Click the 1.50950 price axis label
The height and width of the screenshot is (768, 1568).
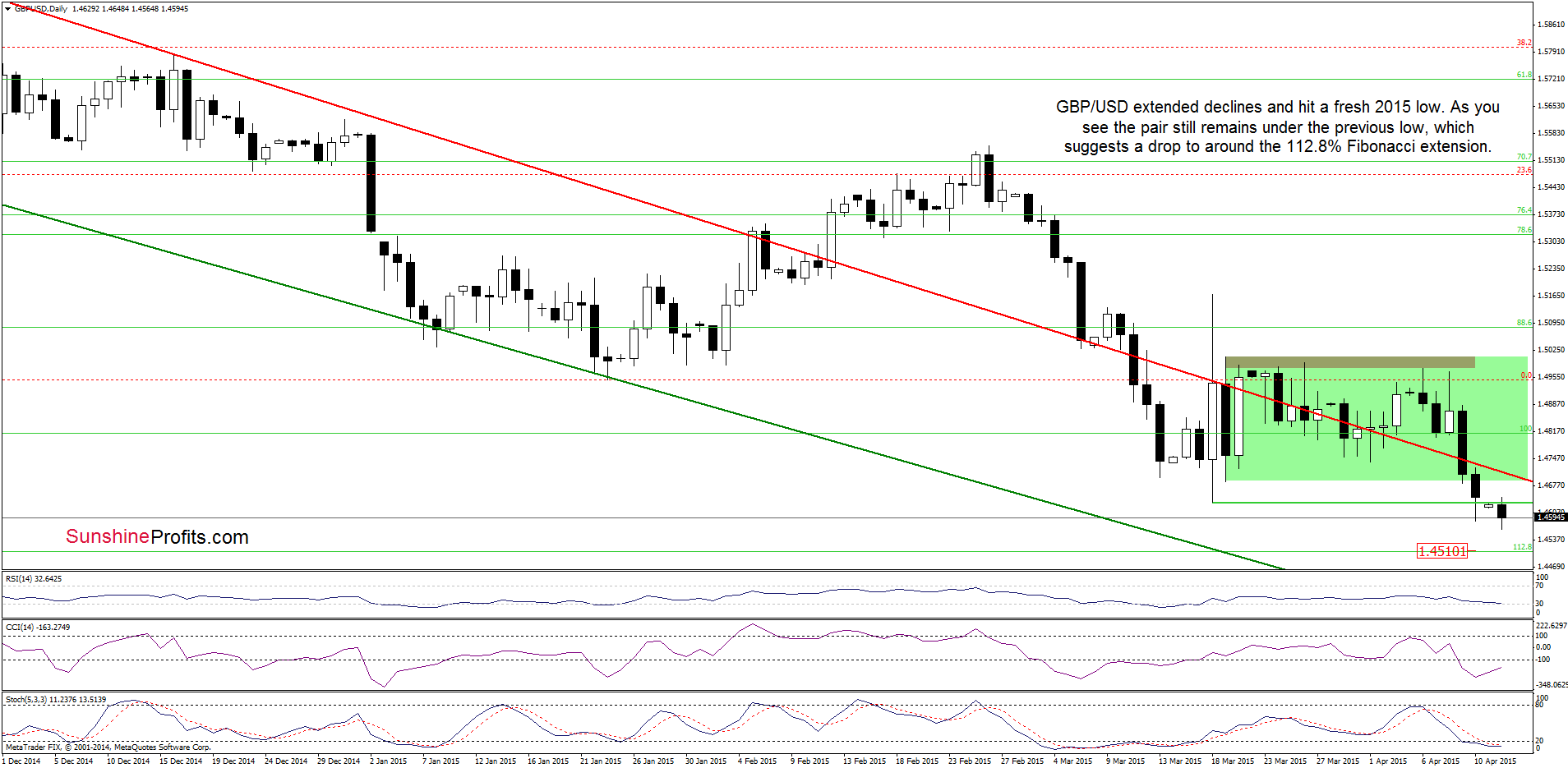pos(1551,323)
